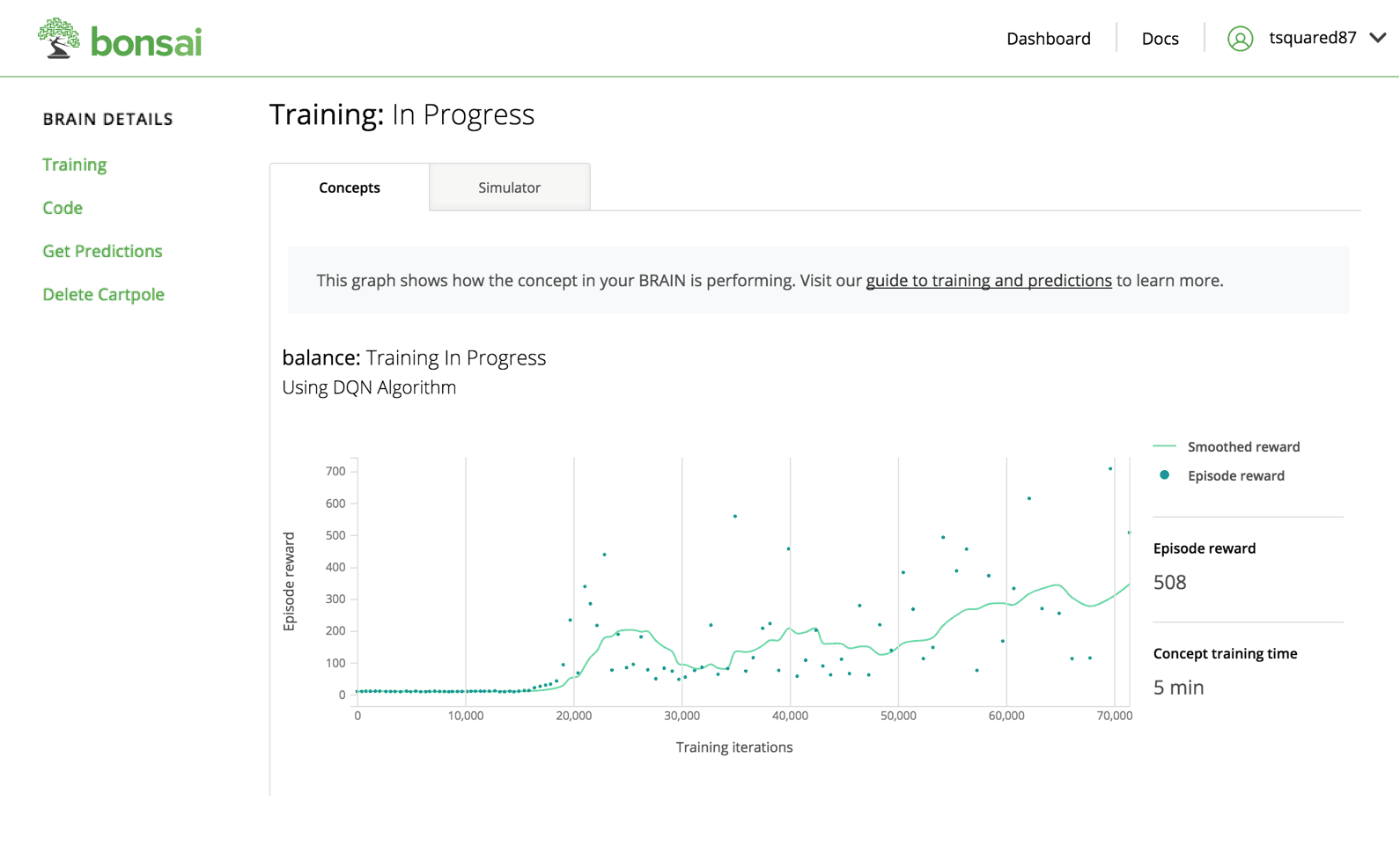Open the Dashboard page
This screenshot has height=868, width=1400.
(1048, 39)
